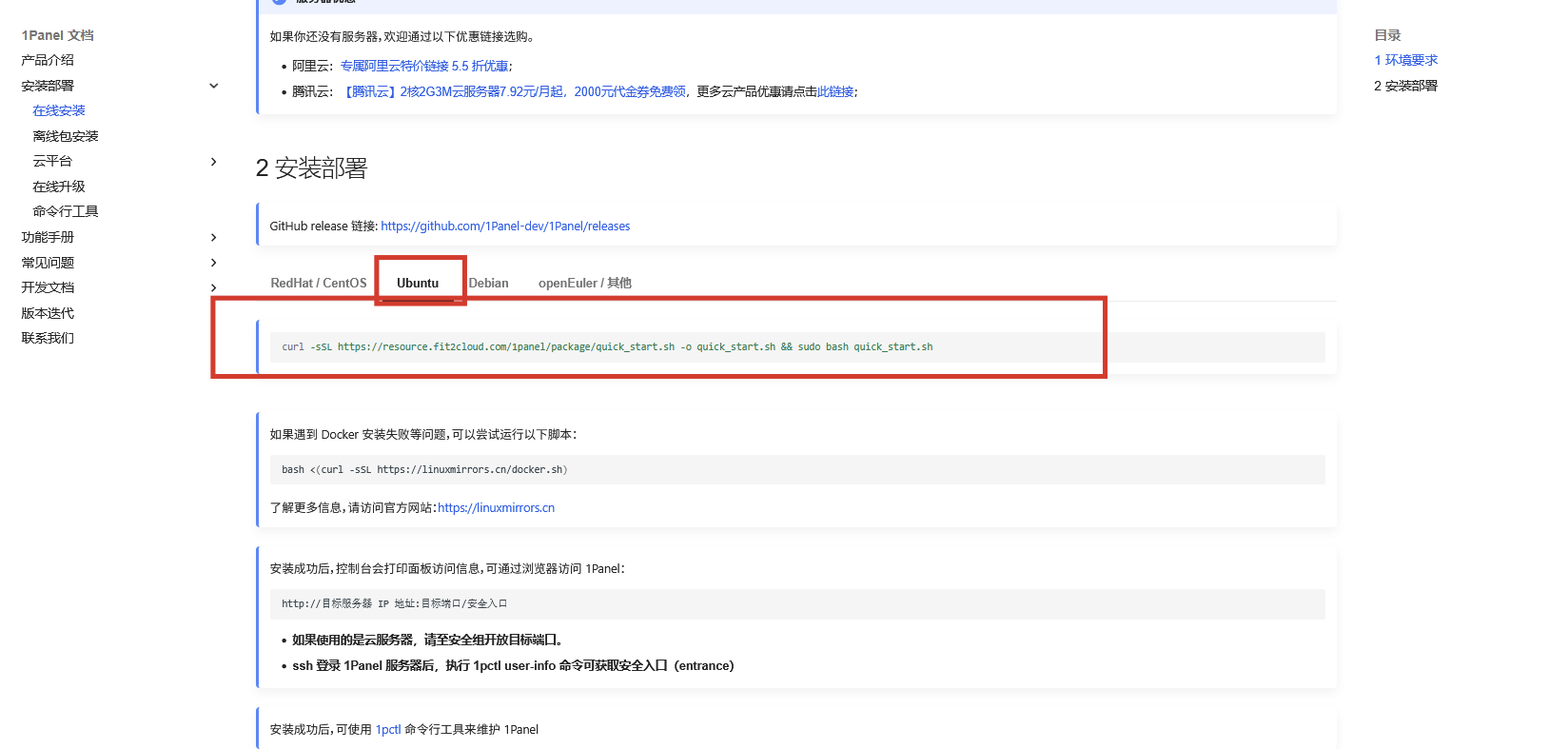Open the 专属阿里云特价链接 5.5 折优惠 link
Viewport: 1568px width, 749px height.
424,66
